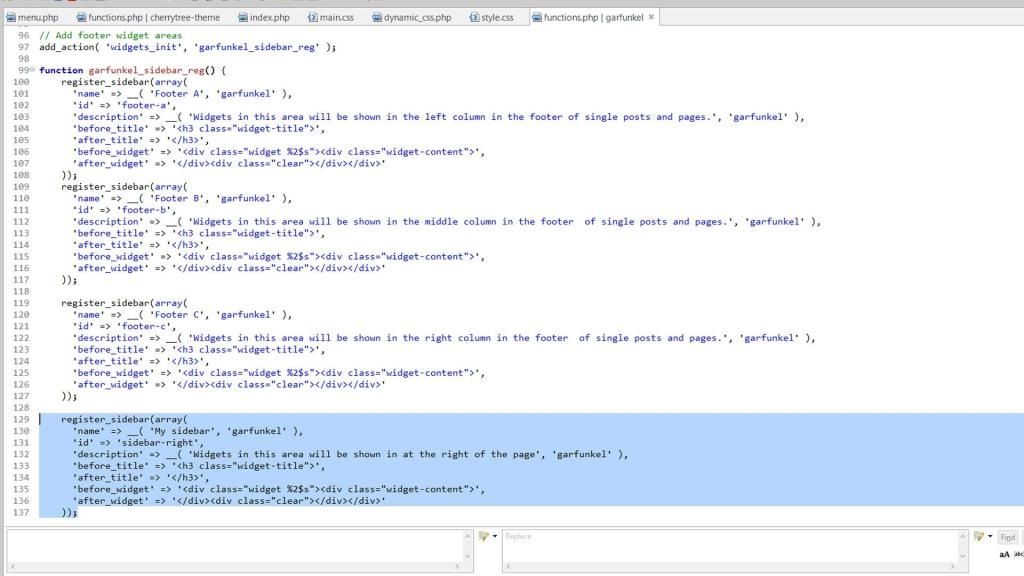The height and width of the screenshot is (576, 1024).
Task: Open the replace history dropdown arrow
Action: [x=989, y=536]
